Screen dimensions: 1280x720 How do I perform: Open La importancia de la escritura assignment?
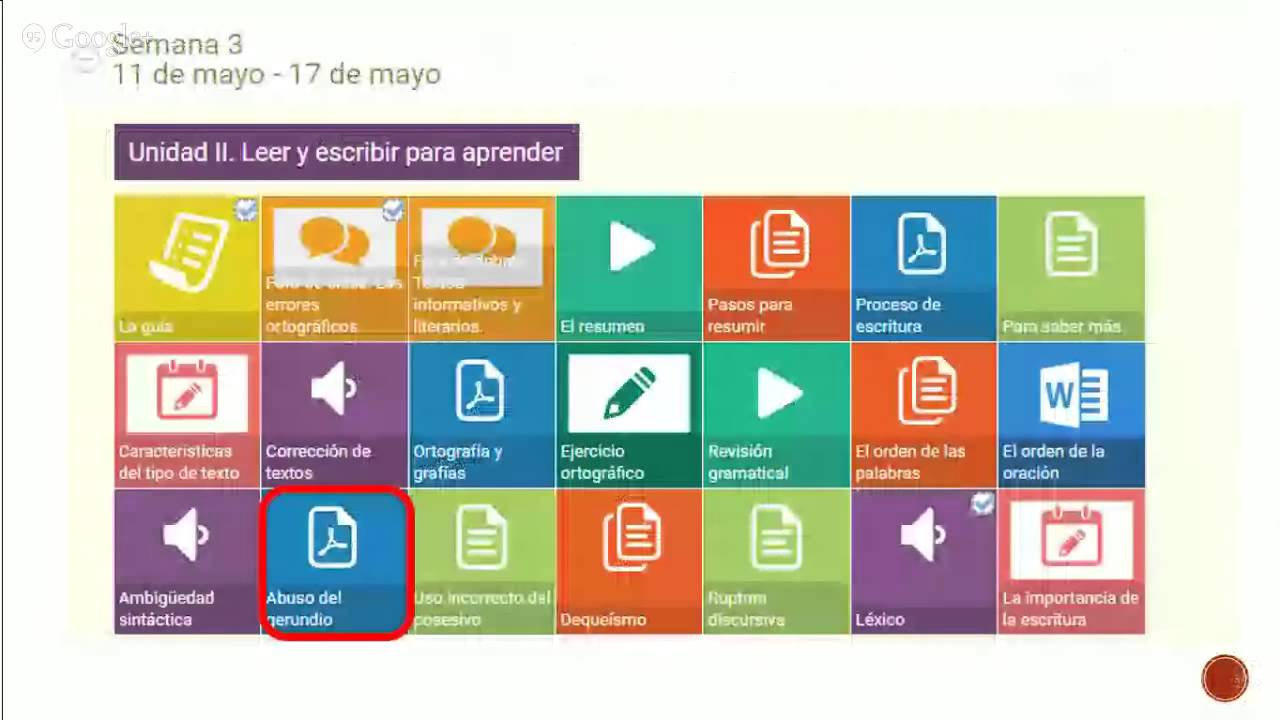click(x=1071, y=562)
